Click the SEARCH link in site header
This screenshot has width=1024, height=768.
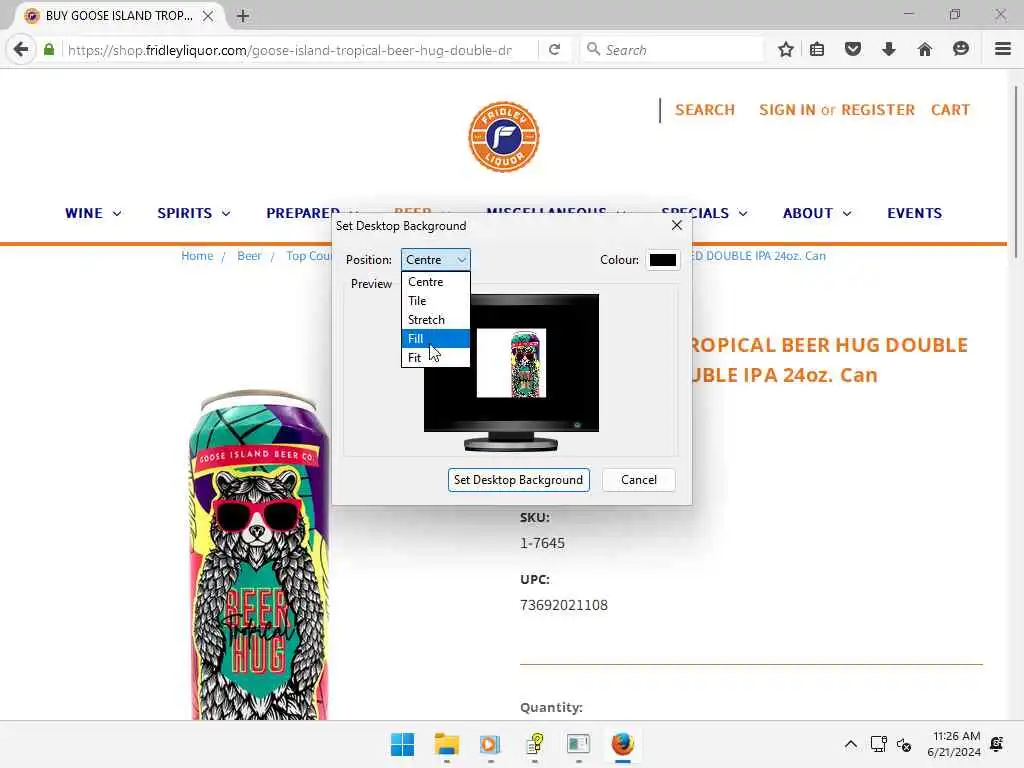(705, 110)
